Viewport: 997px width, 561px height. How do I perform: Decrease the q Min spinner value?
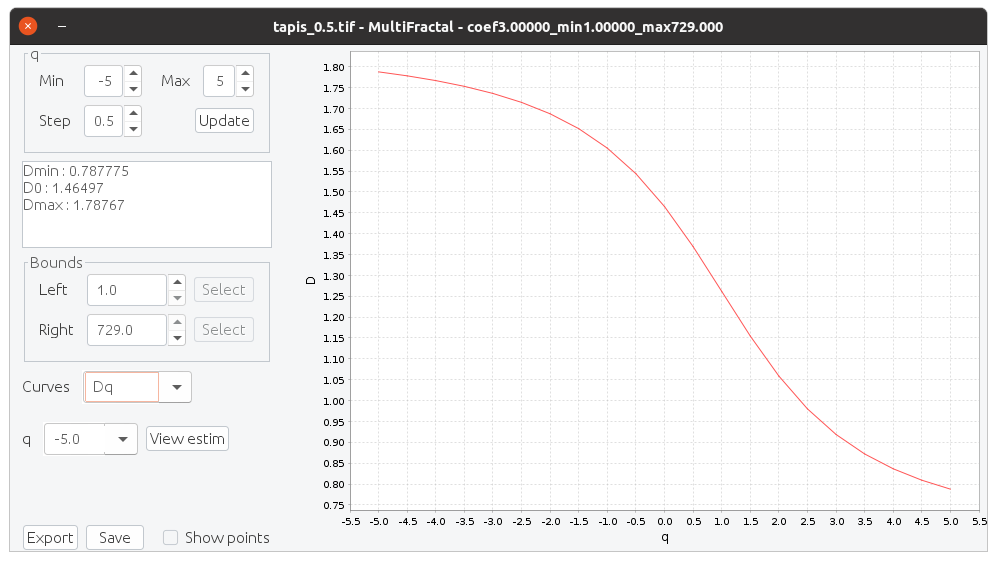tap(132, 88)
